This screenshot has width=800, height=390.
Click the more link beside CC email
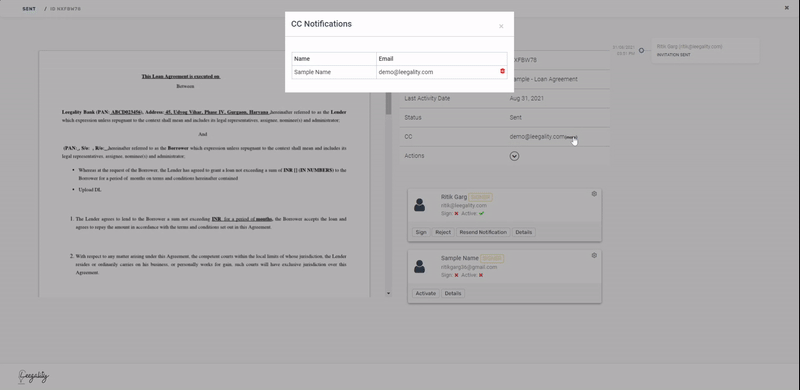[571, 137]
